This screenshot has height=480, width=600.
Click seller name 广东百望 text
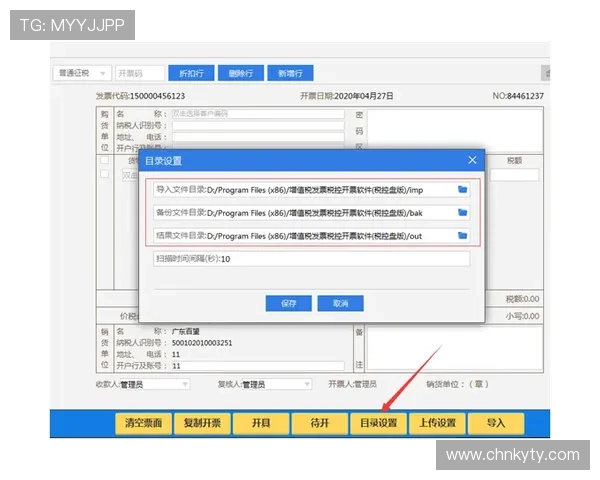186,331
